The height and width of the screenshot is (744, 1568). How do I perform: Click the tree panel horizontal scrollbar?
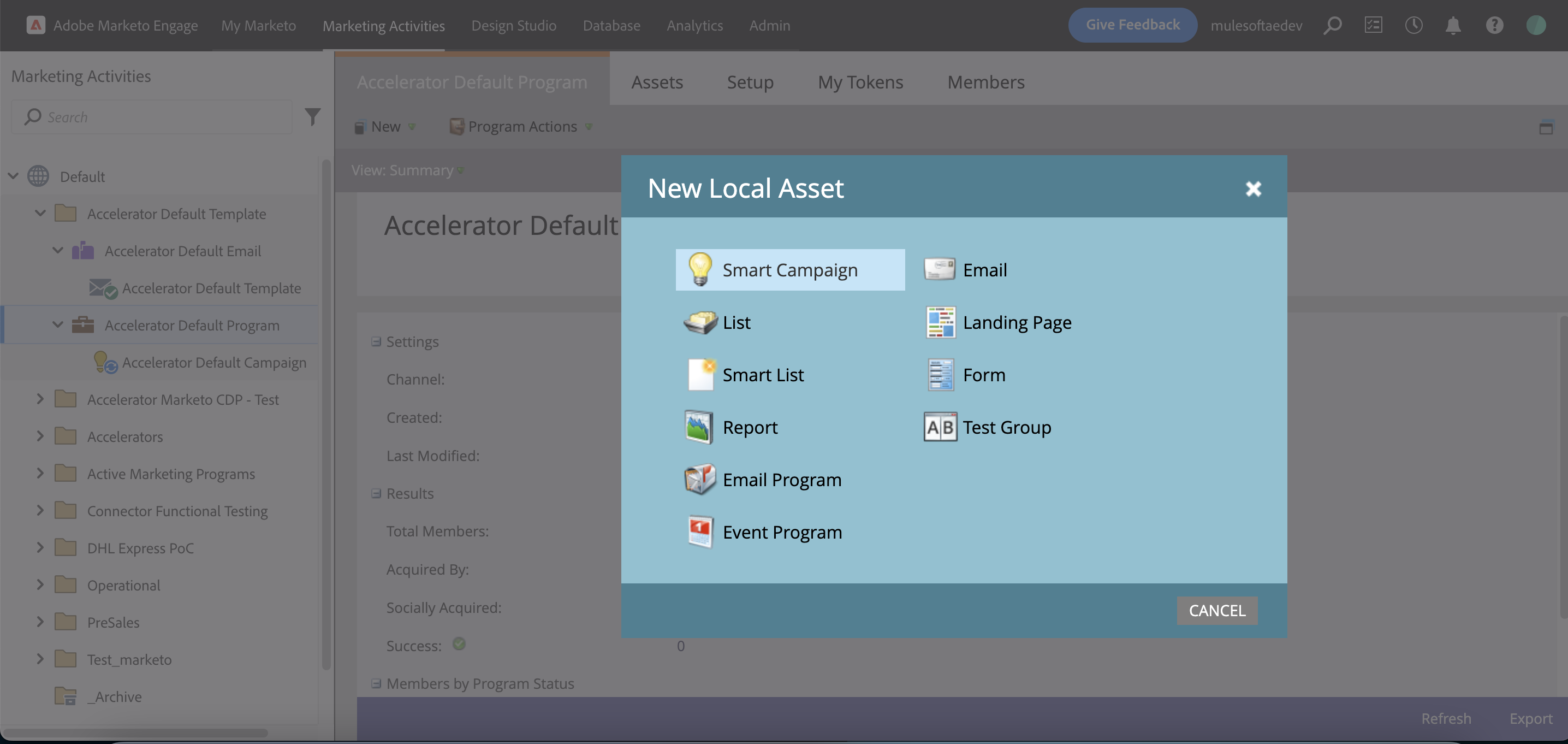pyautogui.click(x=135, y=733)
